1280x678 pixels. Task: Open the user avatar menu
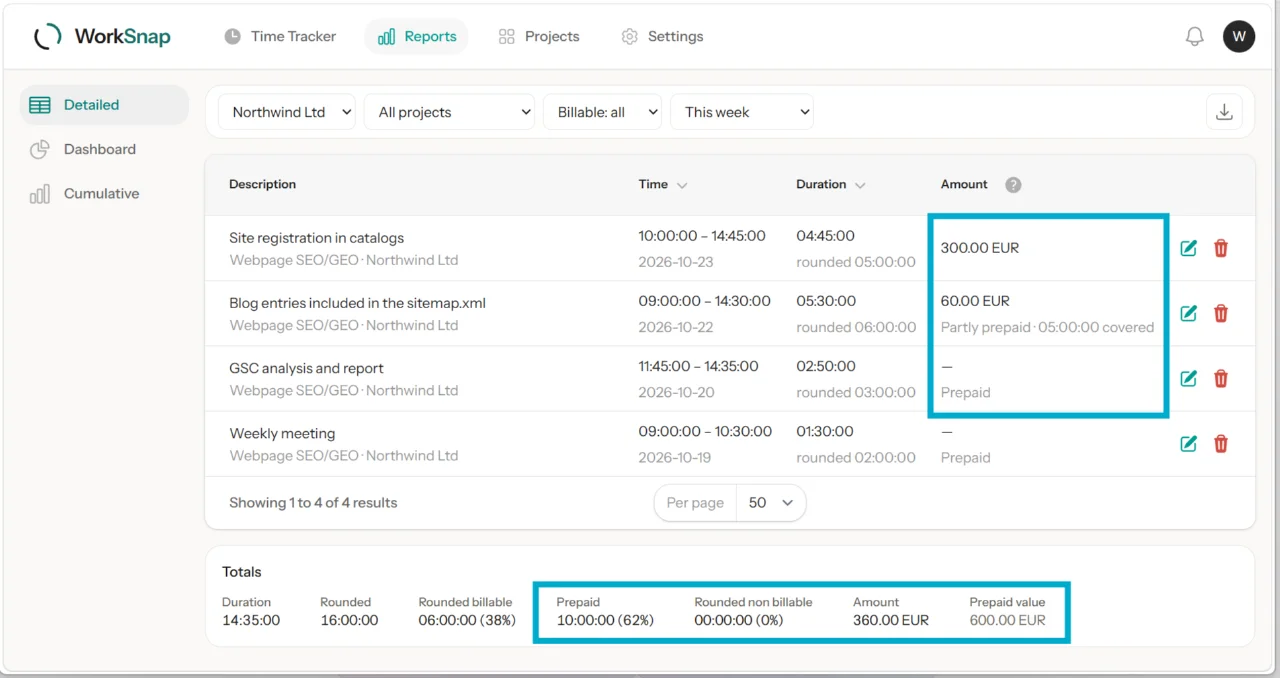1239,37
